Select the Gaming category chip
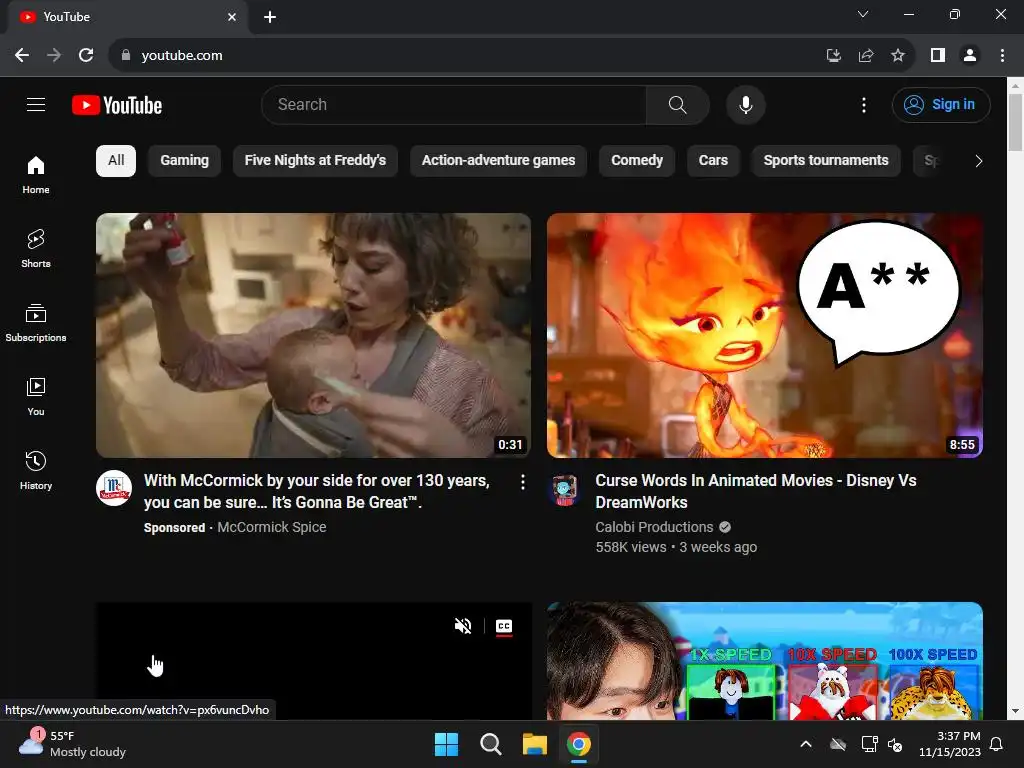Viewport: 1024px width, 768px height. (184, 161)
